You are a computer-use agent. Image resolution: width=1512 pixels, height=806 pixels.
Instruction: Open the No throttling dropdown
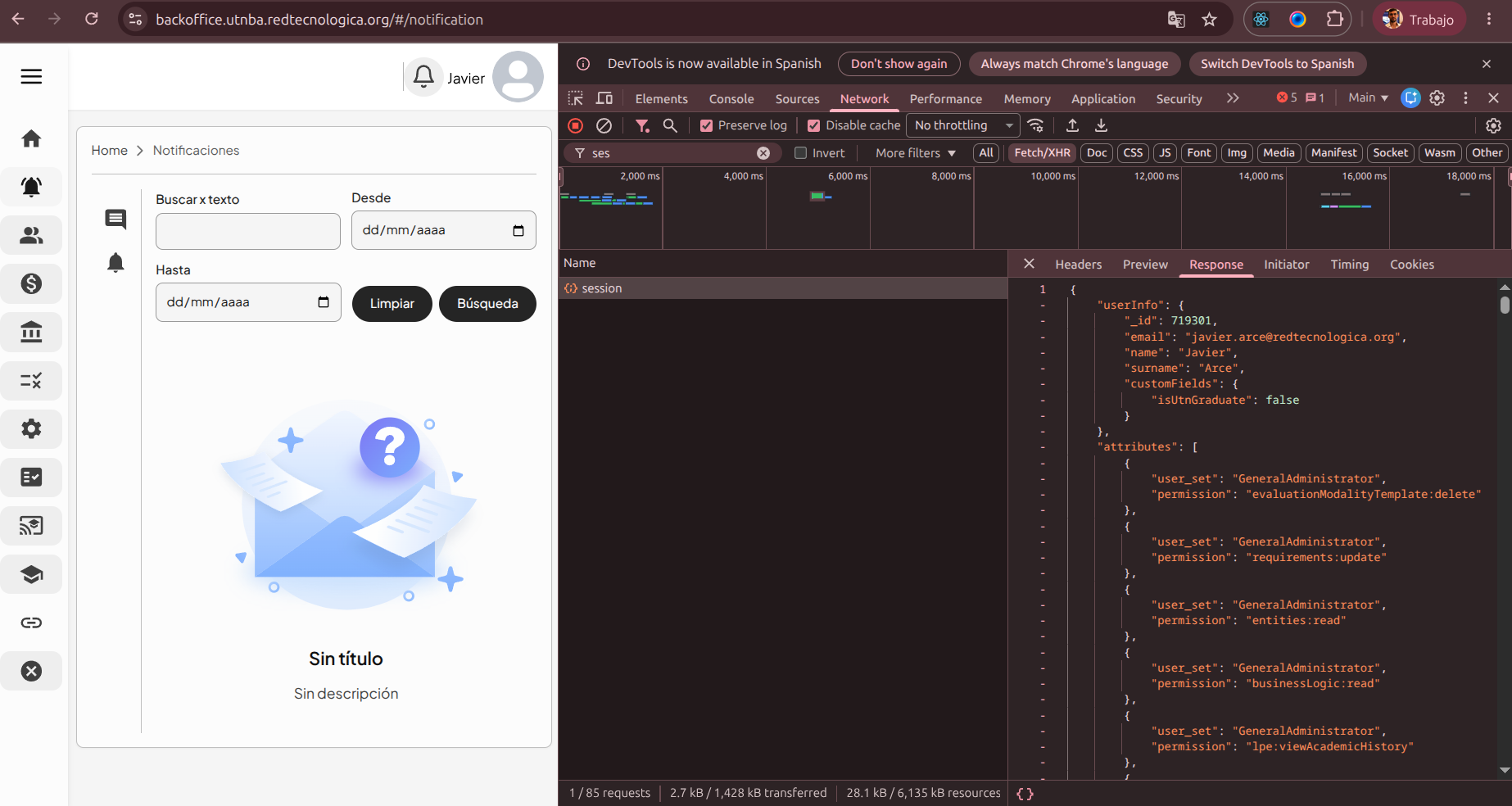963,125
